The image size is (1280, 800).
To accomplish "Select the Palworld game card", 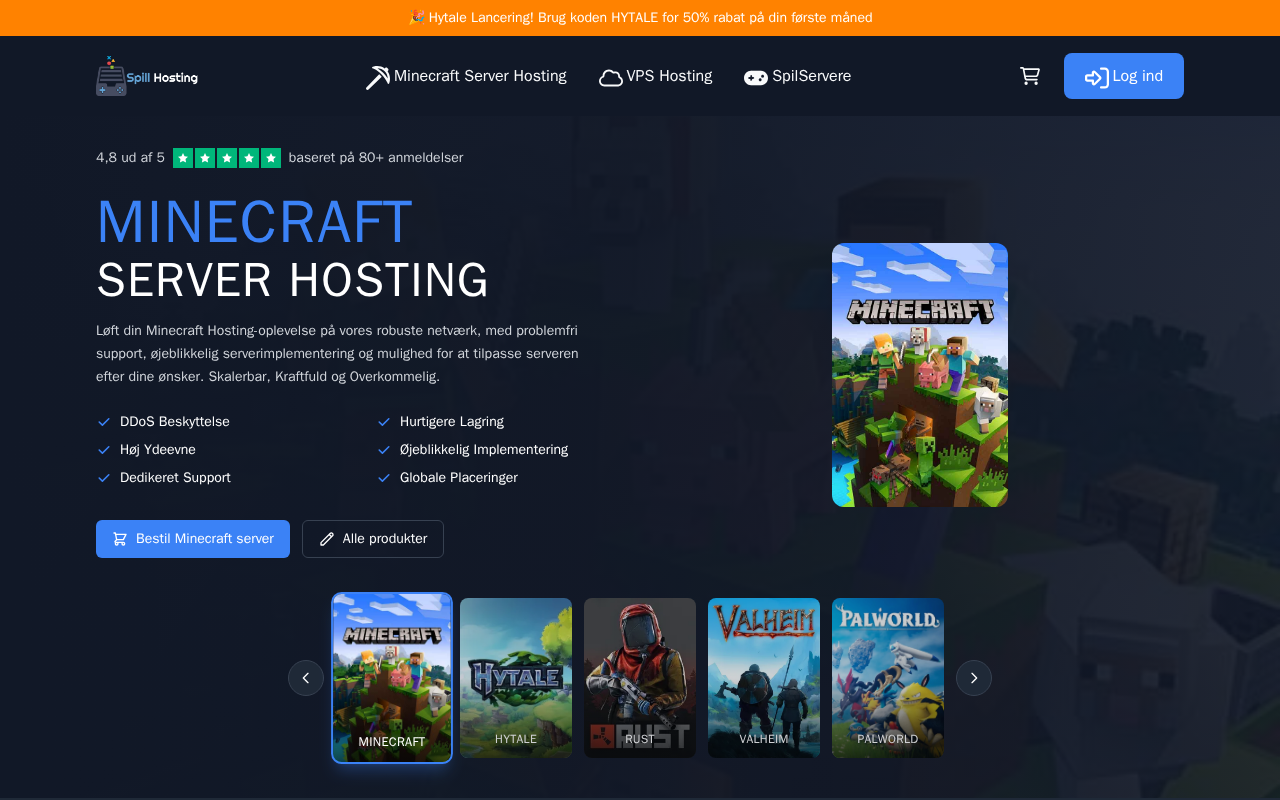I will pyautogui.click(x=888, y=678).
